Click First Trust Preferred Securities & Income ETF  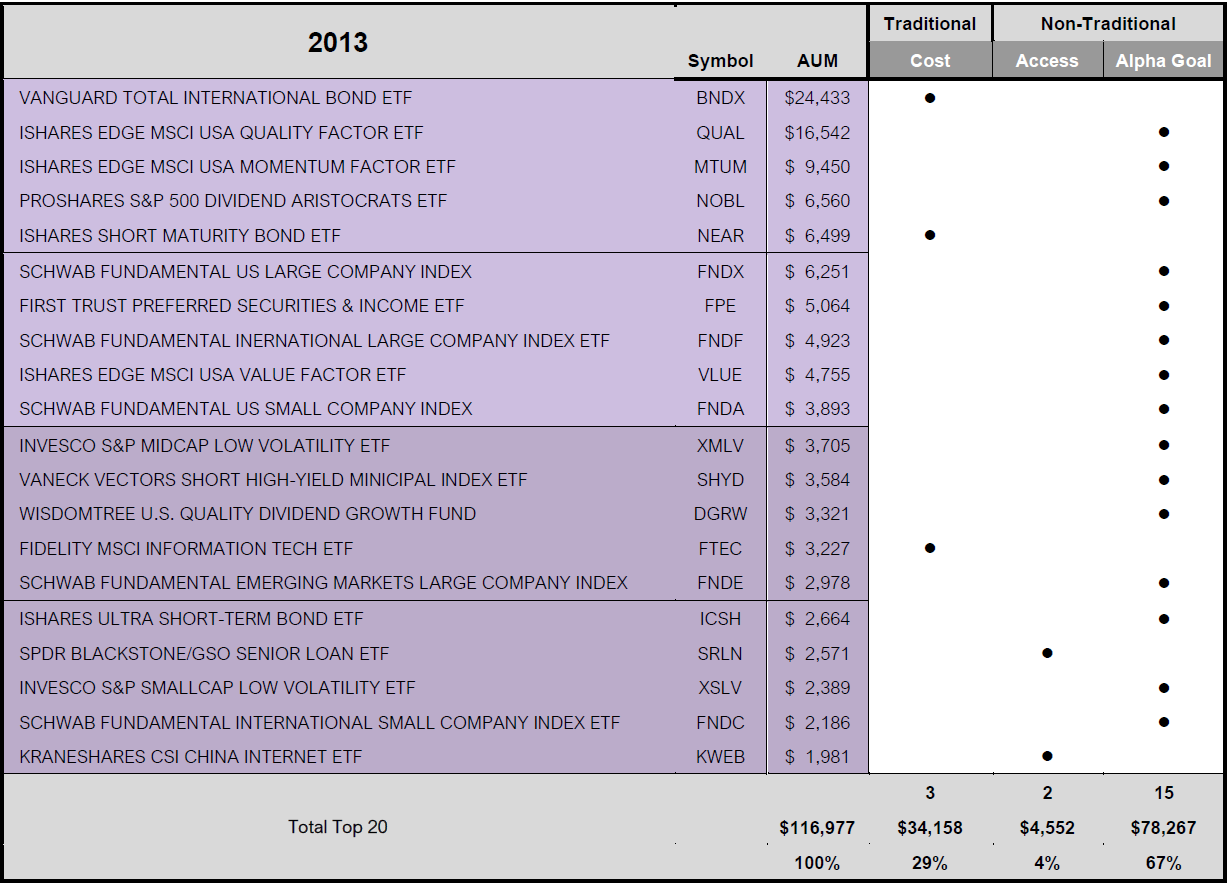point(242,305)
